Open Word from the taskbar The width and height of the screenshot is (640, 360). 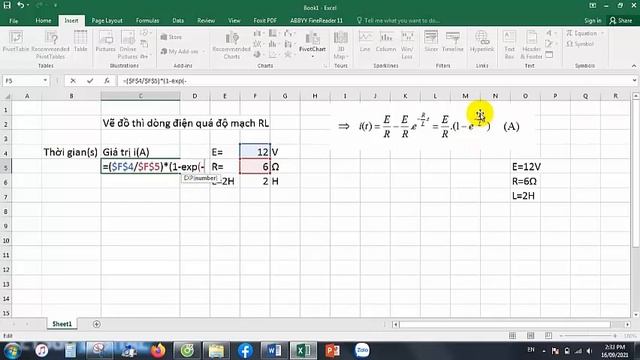pos(274,351)
